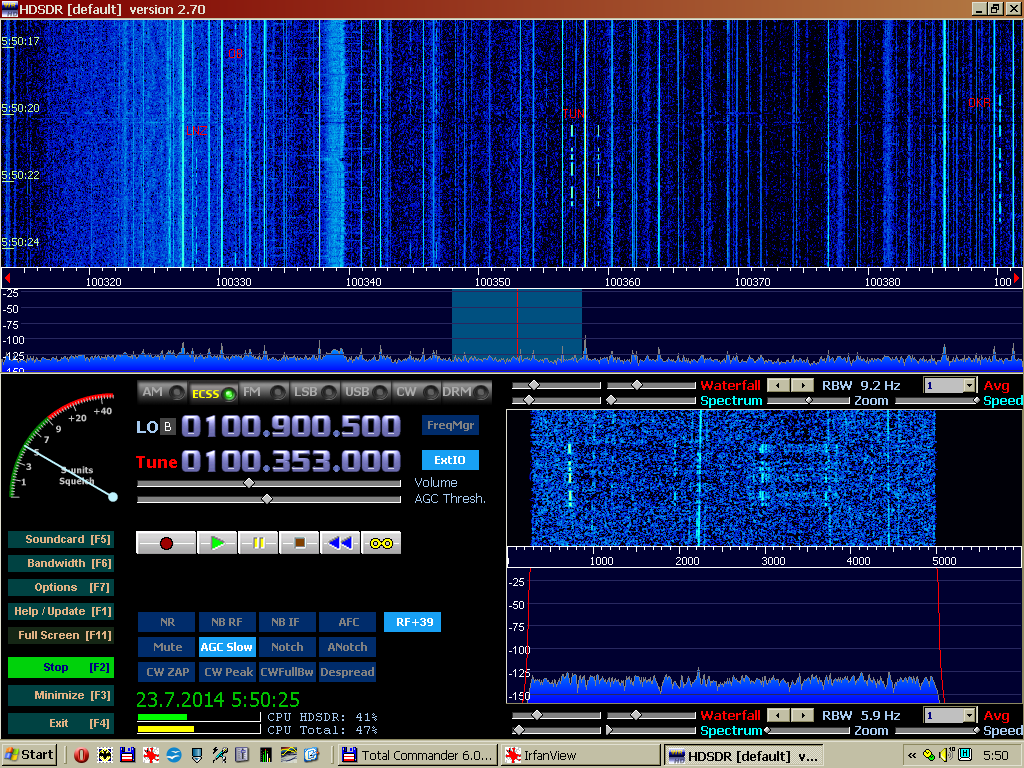Click the LO B selector button

pos(168,427)
